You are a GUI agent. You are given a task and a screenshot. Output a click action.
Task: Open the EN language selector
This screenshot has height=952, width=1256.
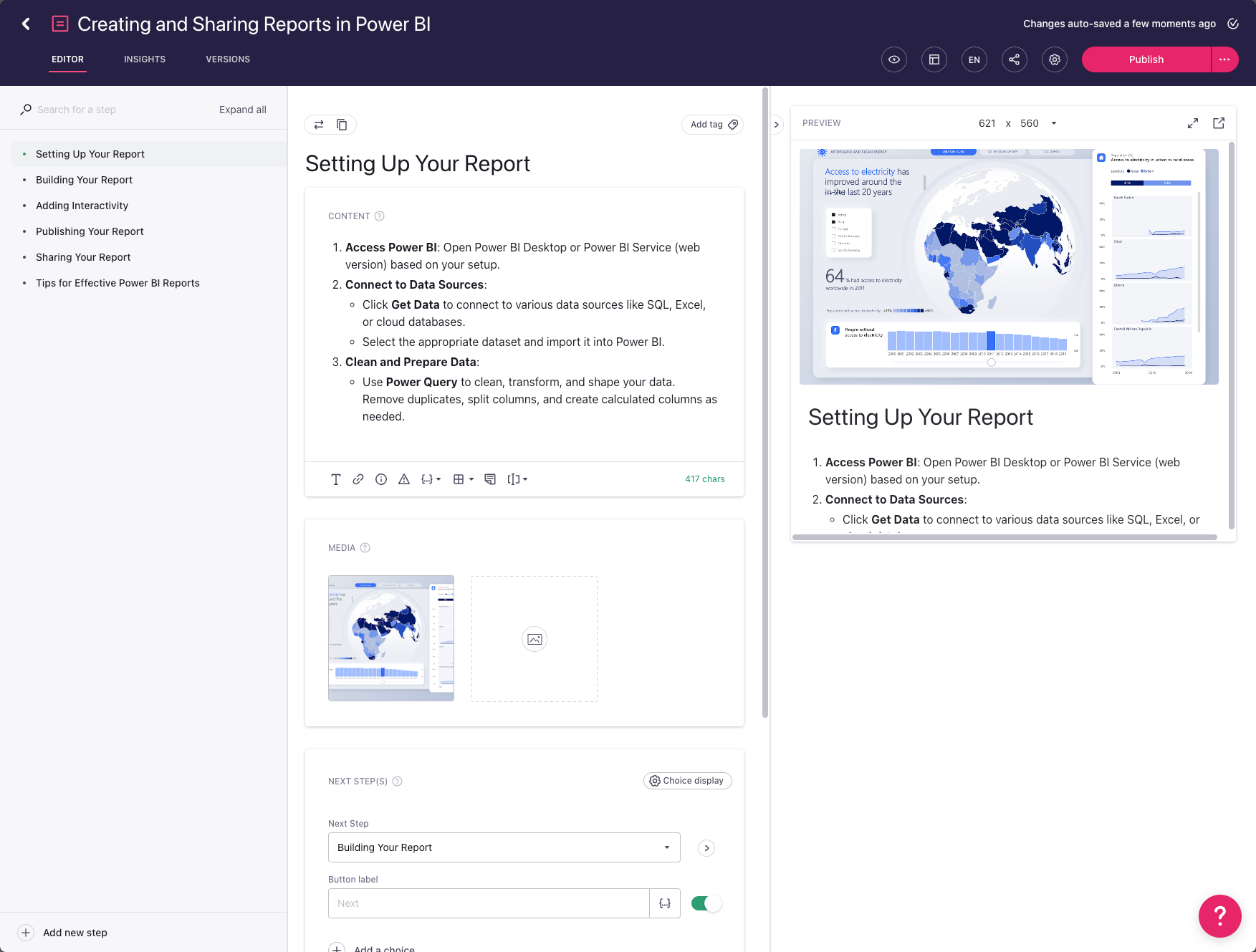[974, 59]
